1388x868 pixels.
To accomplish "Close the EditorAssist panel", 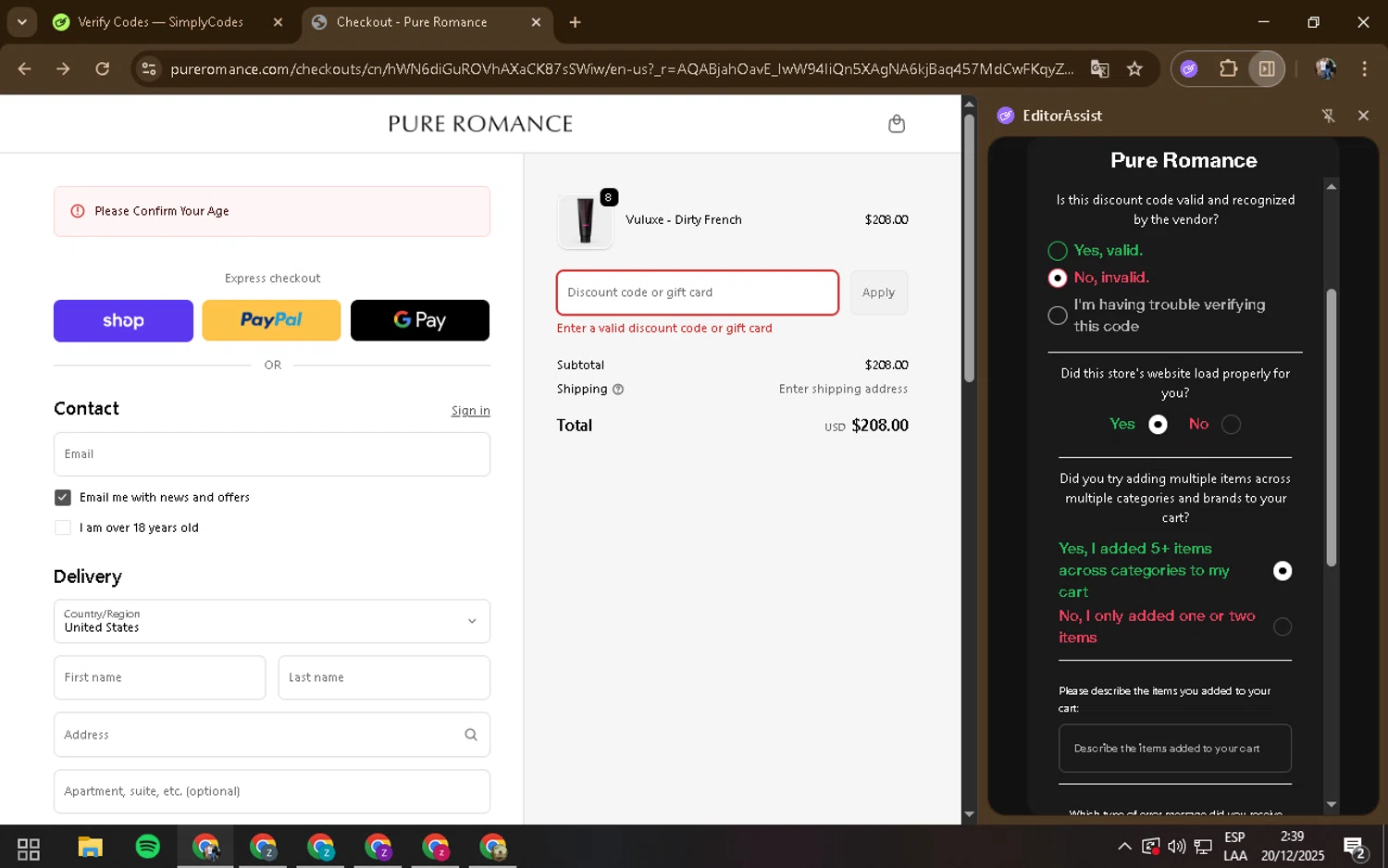I will 1363,116.
